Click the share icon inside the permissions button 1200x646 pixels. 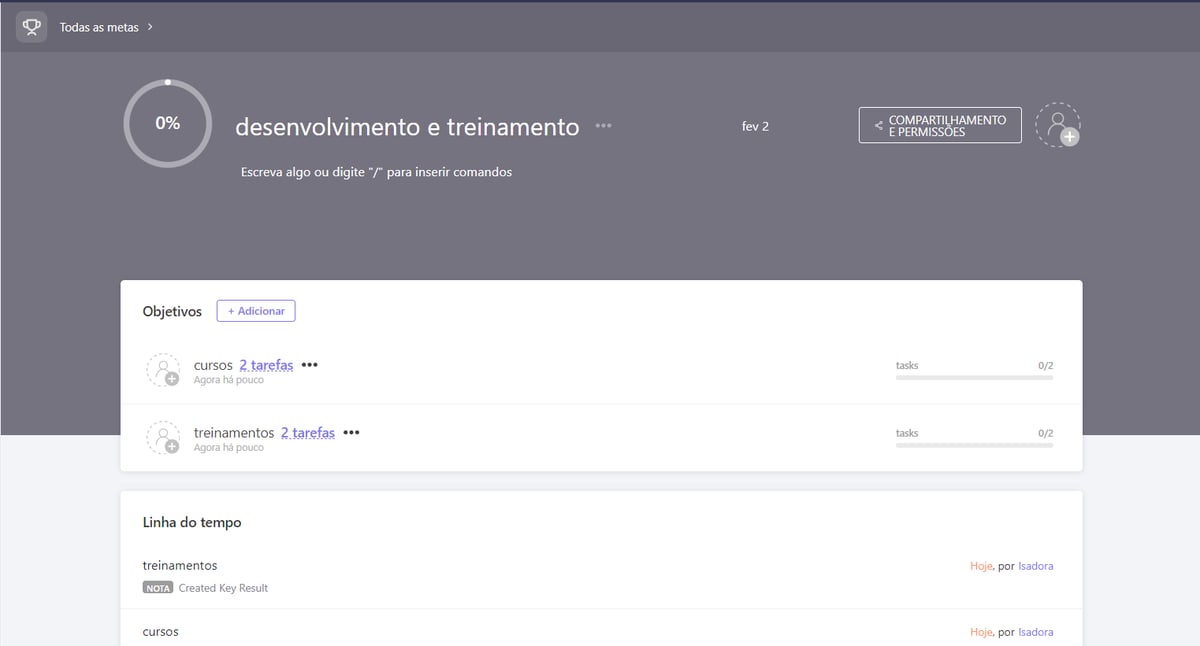coord(879,124)
